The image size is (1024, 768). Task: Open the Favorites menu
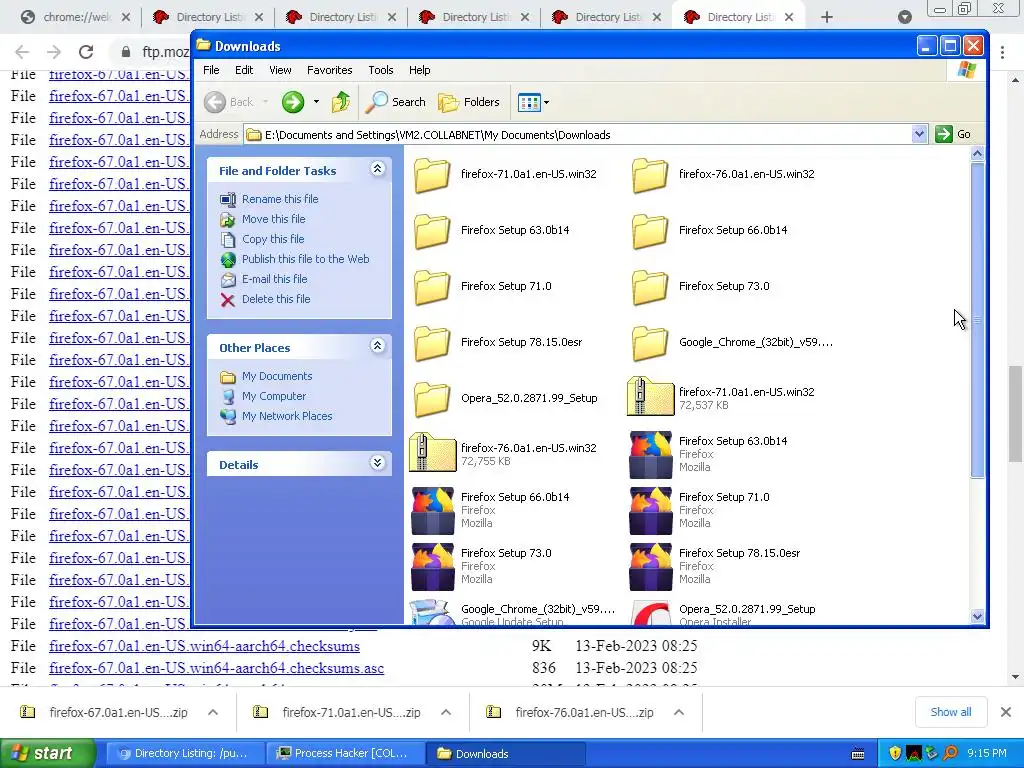[x=330, y=70]
